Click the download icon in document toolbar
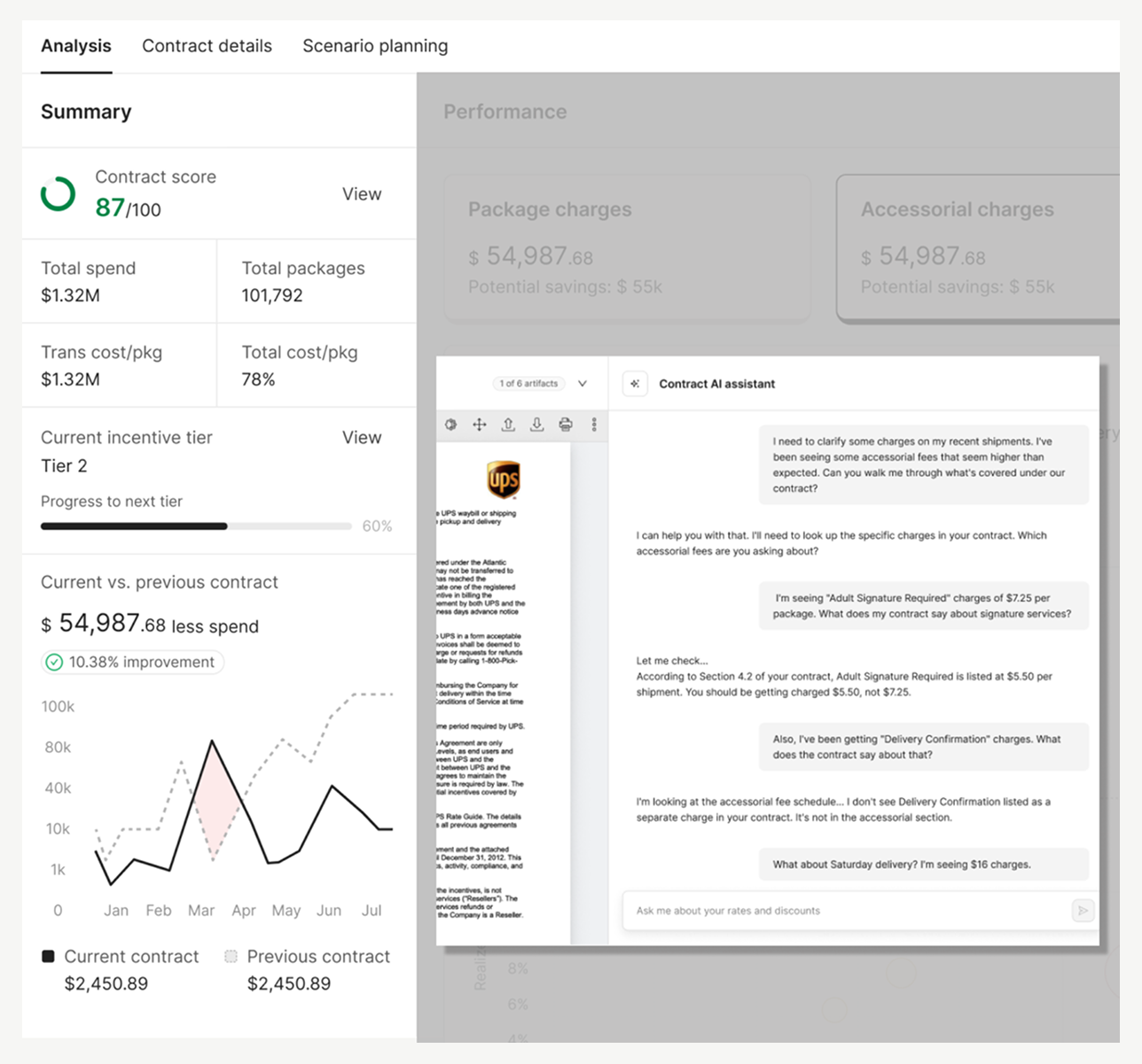This screenshot has height=1064, width=1142. click(x=536, y=425)
